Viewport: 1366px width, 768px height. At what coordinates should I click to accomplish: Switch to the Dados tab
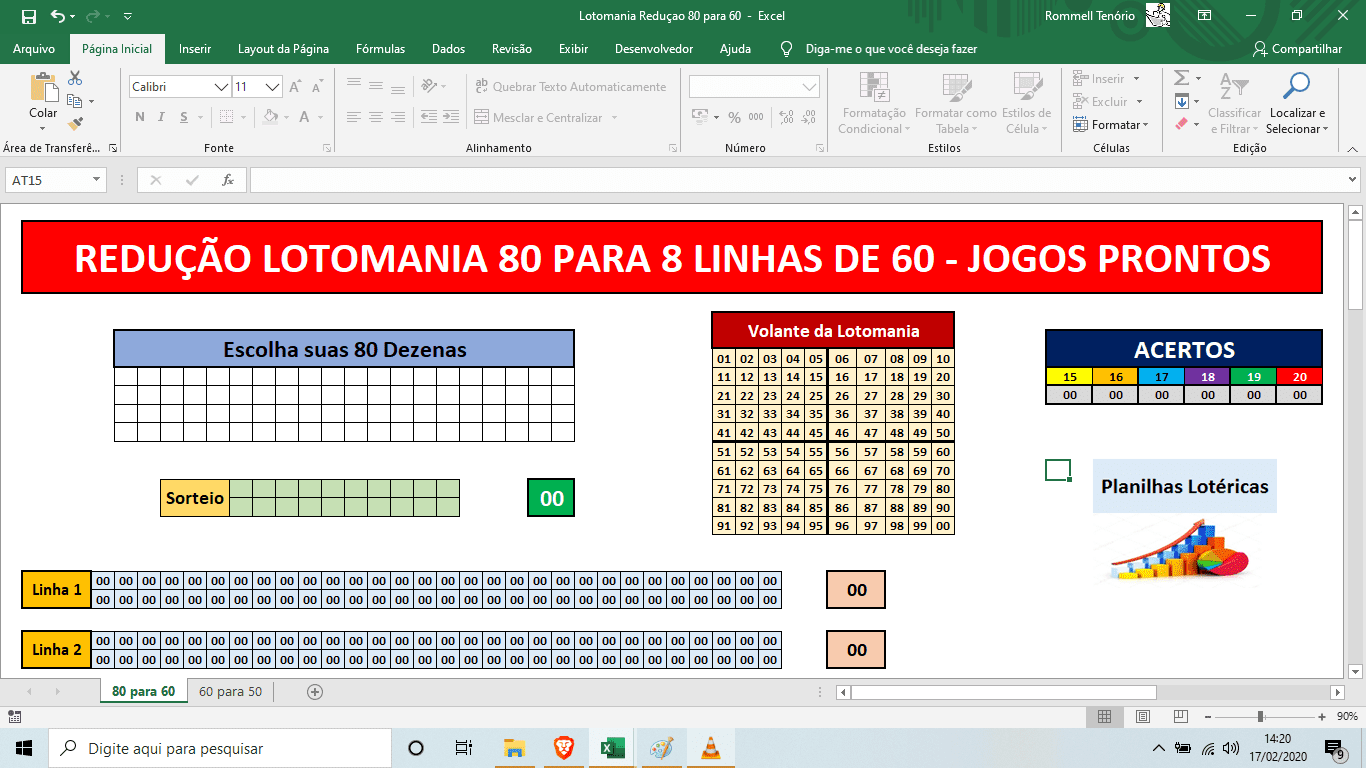448,48
